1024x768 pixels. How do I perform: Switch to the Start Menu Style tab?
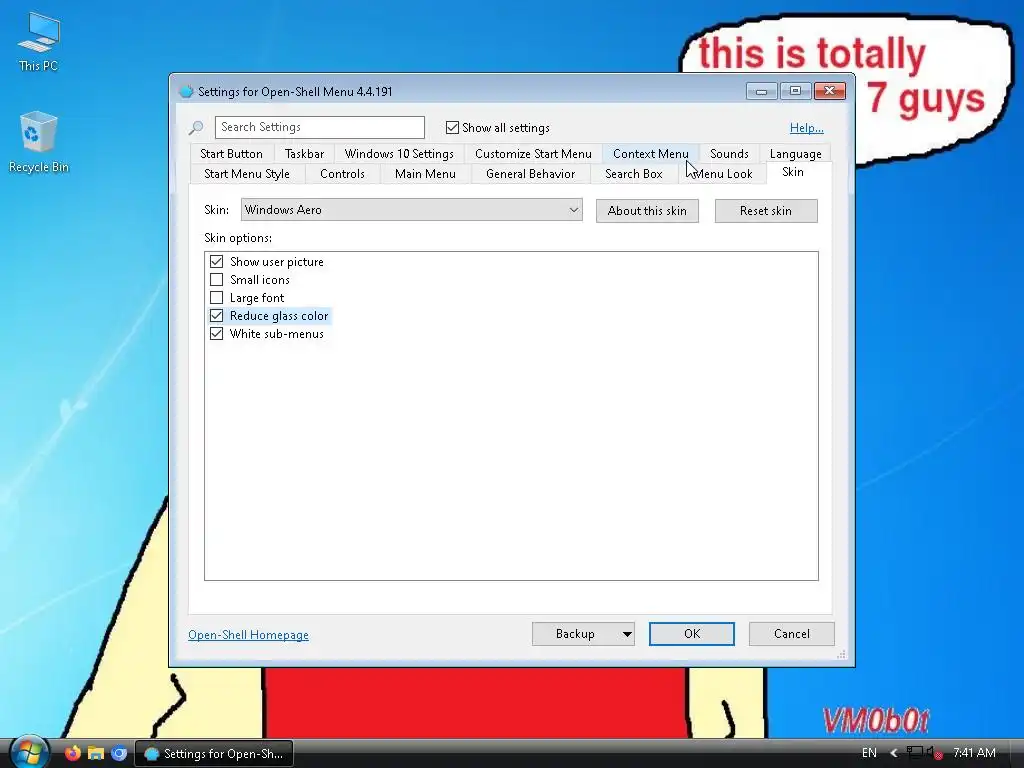pos(247,174)
